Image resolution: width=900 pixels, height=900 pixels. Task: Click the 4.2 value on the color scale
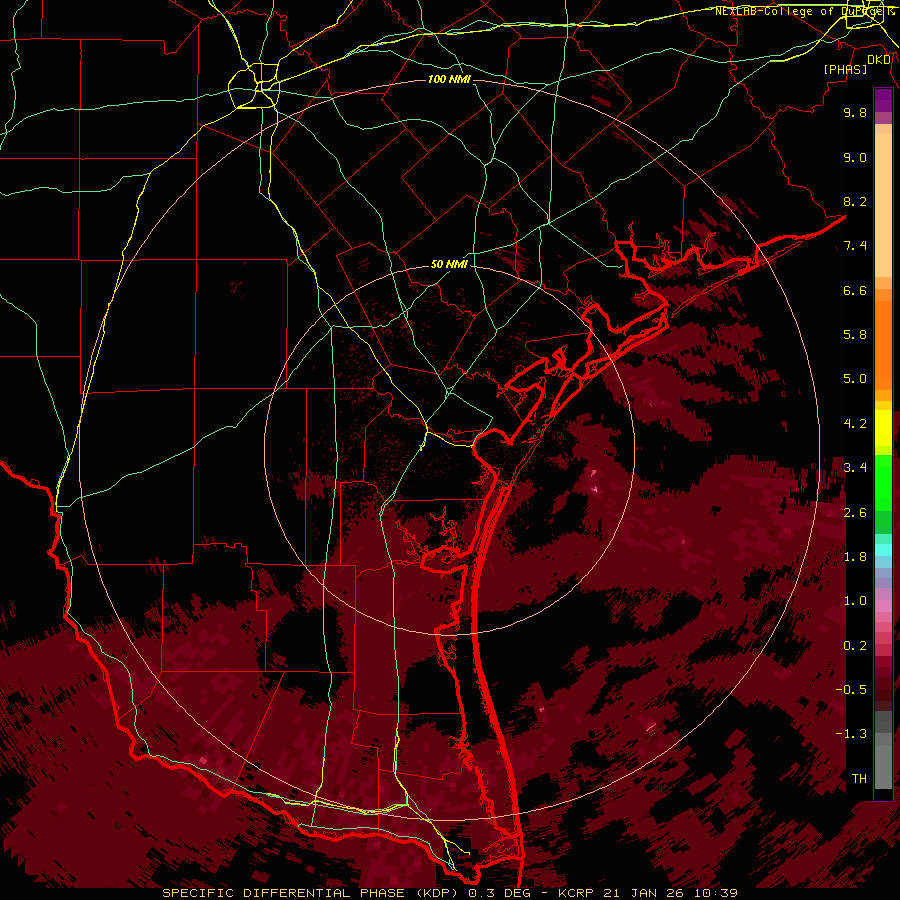(x=855, y=424)
